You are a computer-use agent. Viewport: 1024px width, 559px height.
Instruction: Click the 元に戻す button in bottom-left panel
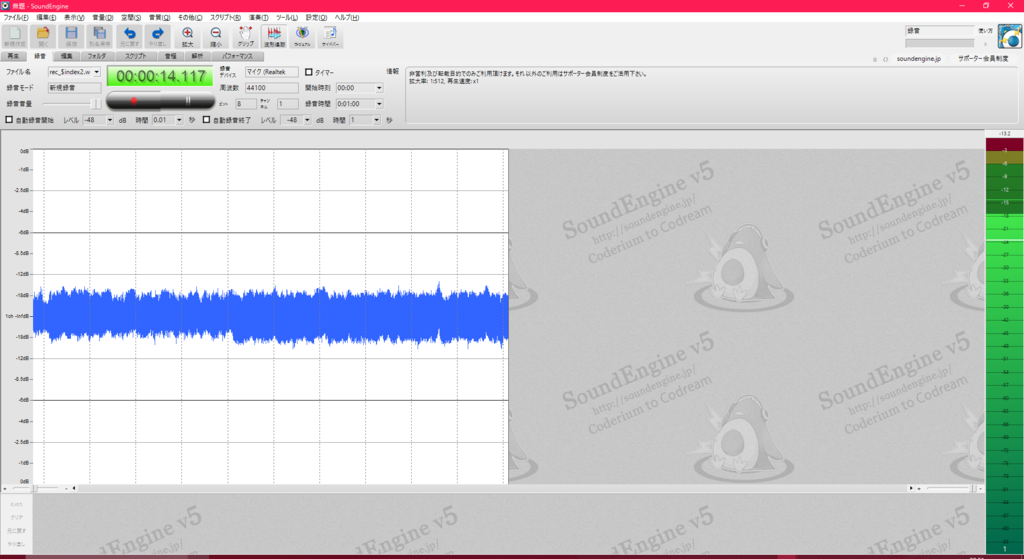pyautogui.click(x=16, y=530)
